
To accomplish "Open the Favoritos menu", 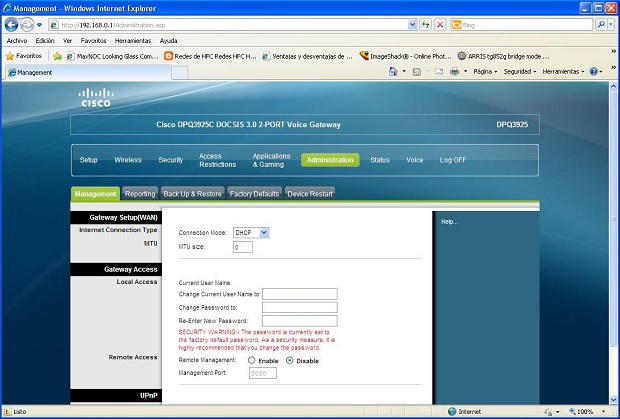I will (x=93, y=41).
